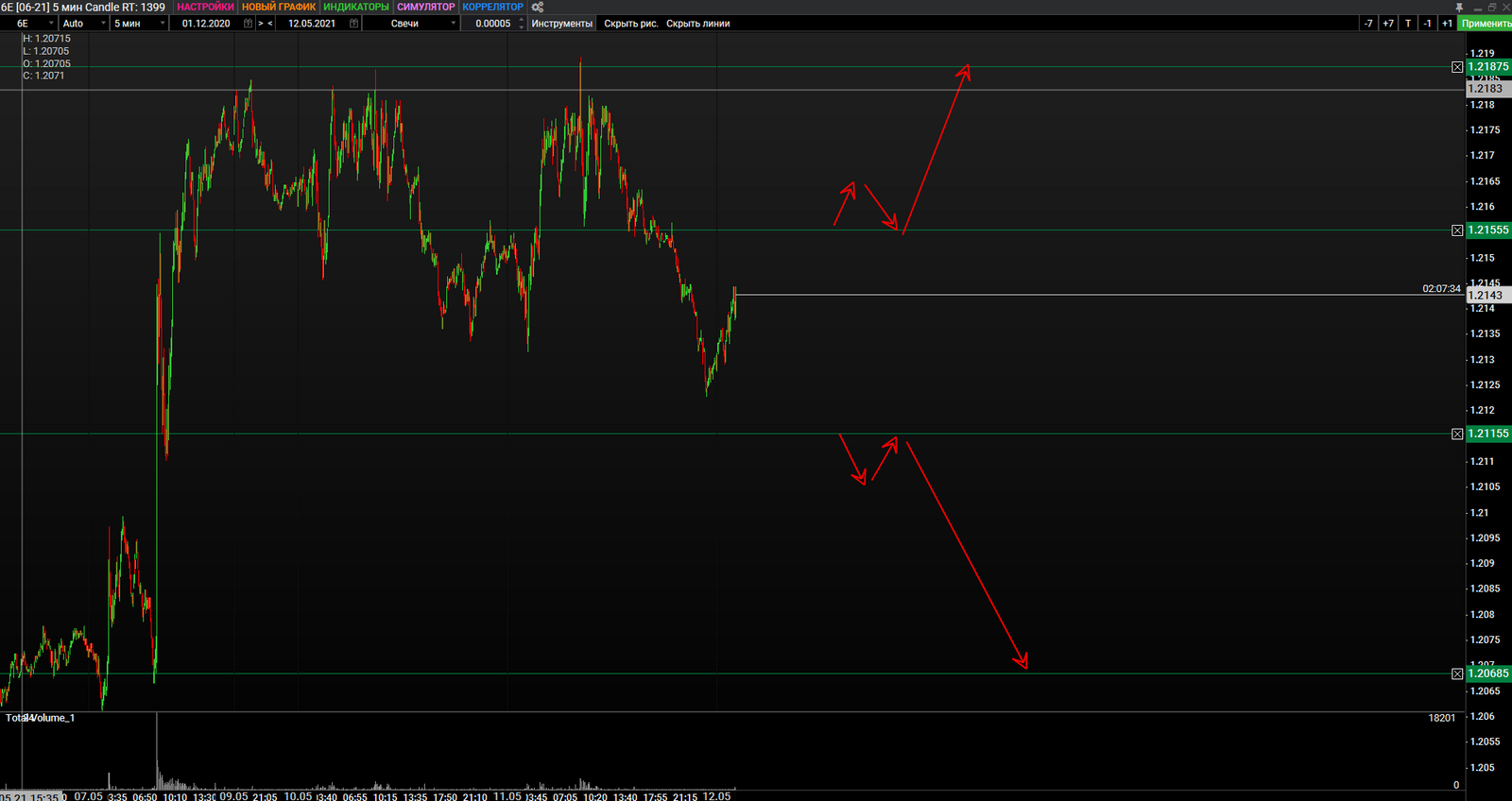Click the T today button
The width and height of the screenshot is (1512, 801).
coord(1408,24)
